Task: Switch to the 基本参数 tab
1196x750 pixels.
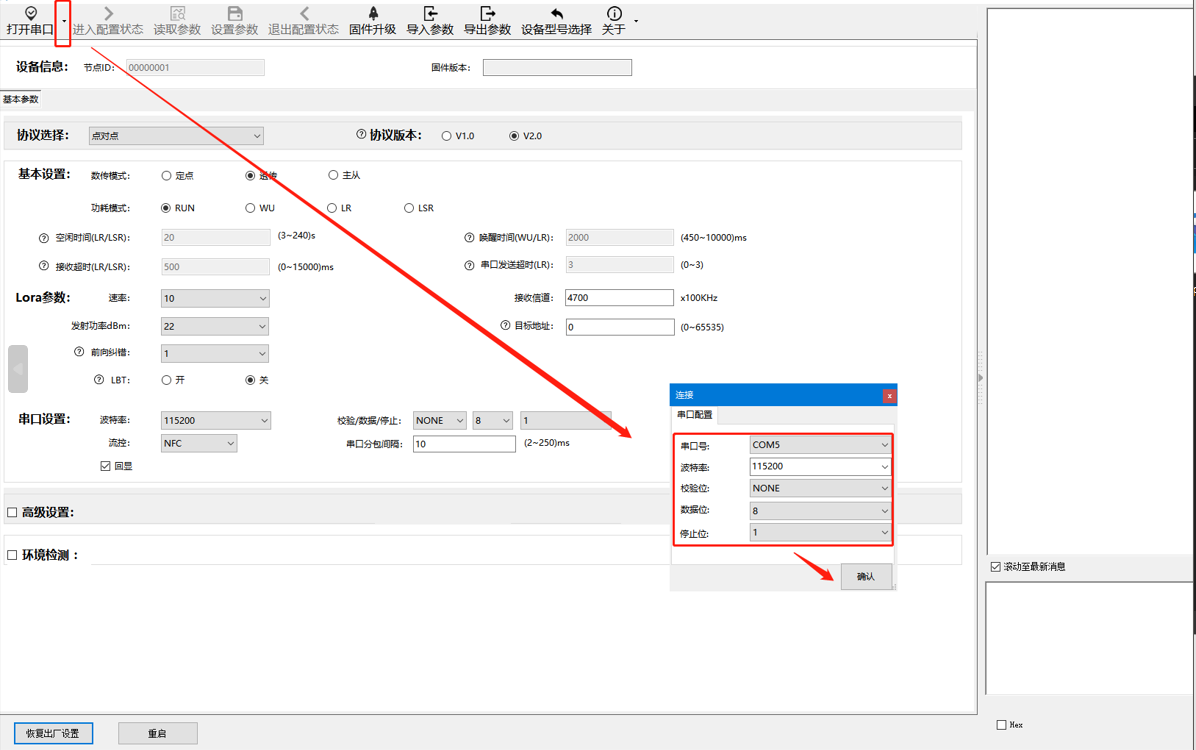Action: click(x=21, y=100)
